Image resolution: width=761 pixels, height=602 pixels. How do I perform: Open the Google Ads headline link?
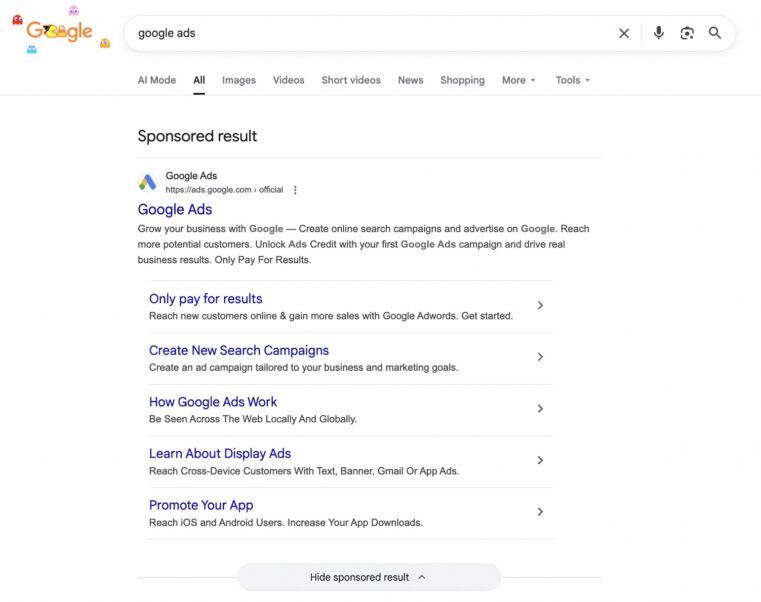coord(175,209)
